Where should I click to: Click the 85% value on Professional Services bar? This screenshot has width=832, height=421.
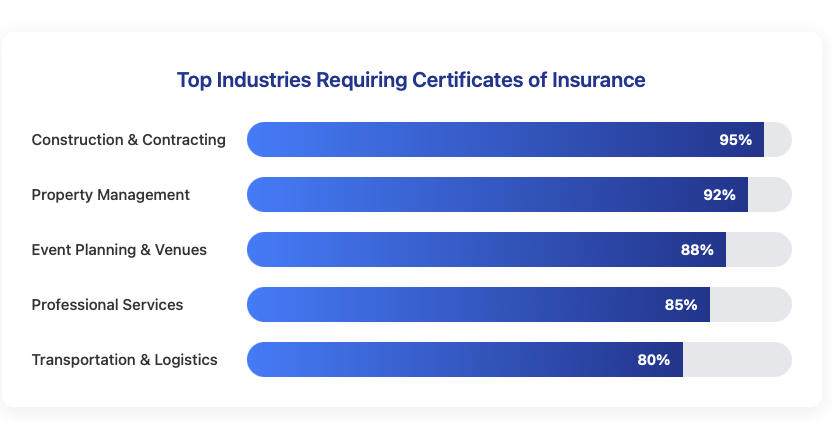681,305
